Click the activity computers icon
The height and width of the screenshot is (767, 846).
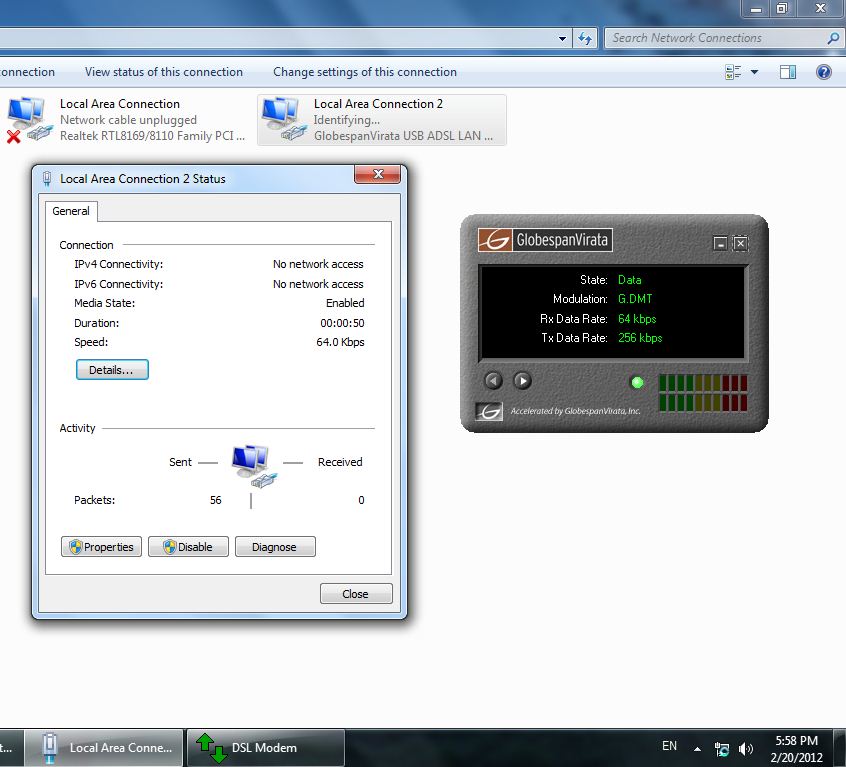255,466
